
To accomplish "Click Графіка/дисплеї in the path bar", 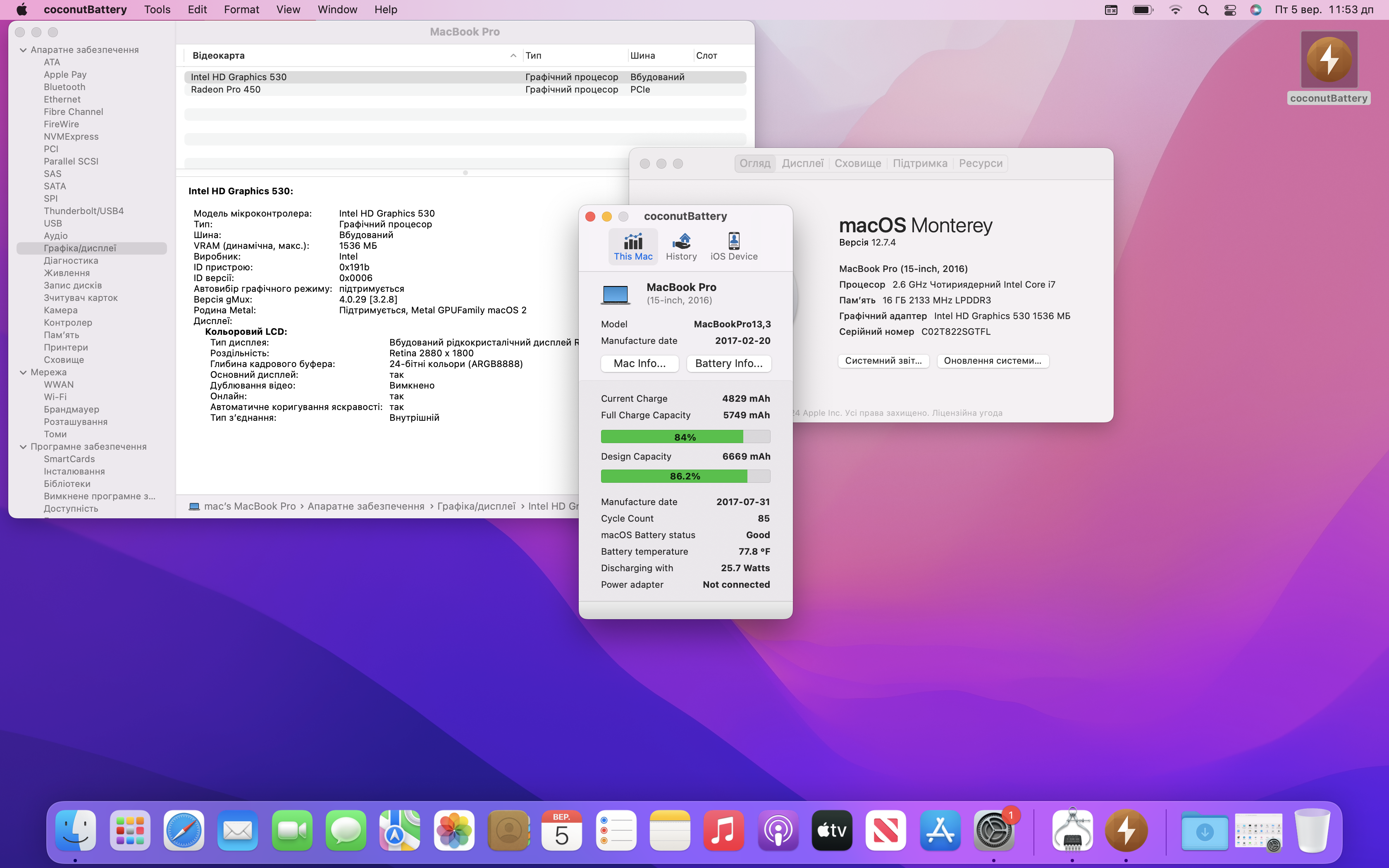I will [x=476, y=506].
